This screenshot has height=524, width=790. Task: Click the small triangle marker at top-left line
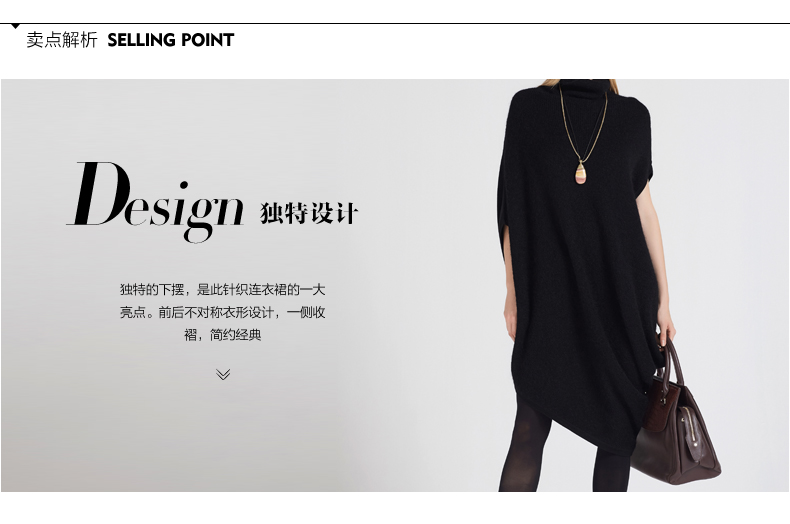[x=16, y=26]
